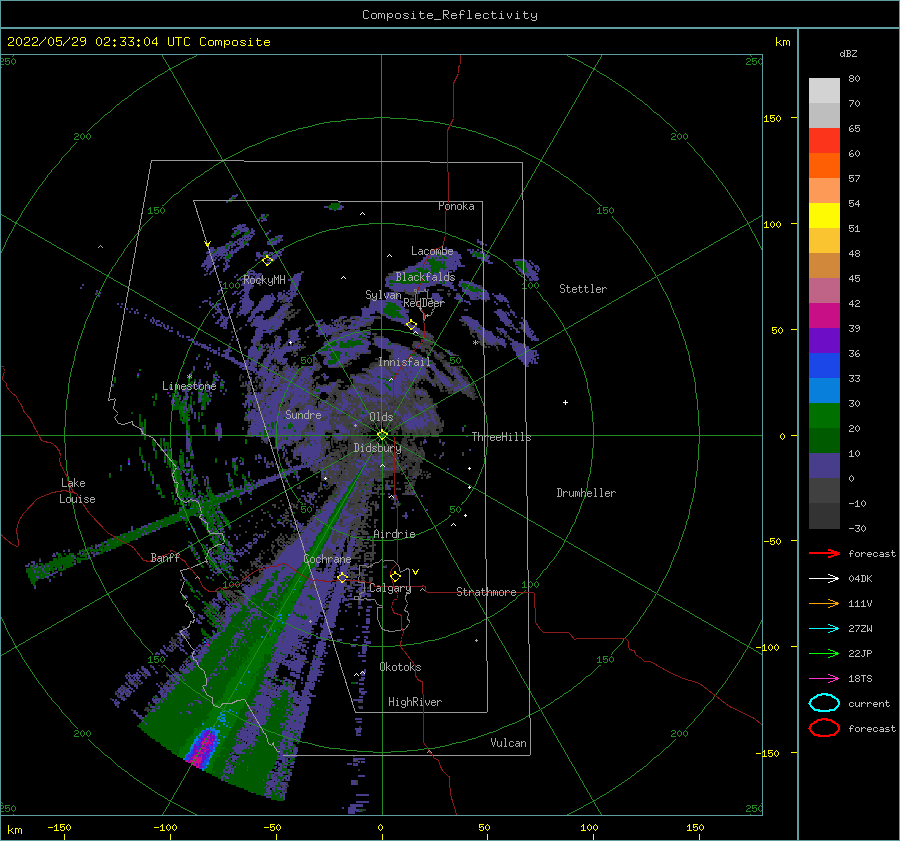Click the 100 tick label on right axis
Image resolution: width=900 pixels, height=841 pixels.
773,224
